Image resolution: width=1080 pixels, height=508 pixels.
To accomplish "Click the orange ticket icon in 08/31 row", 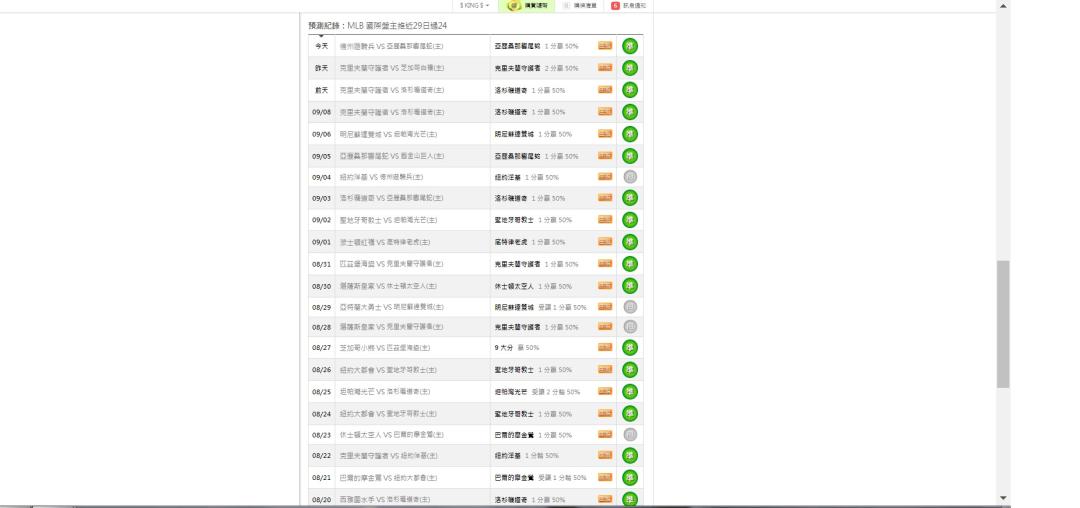I will (605, 264).
